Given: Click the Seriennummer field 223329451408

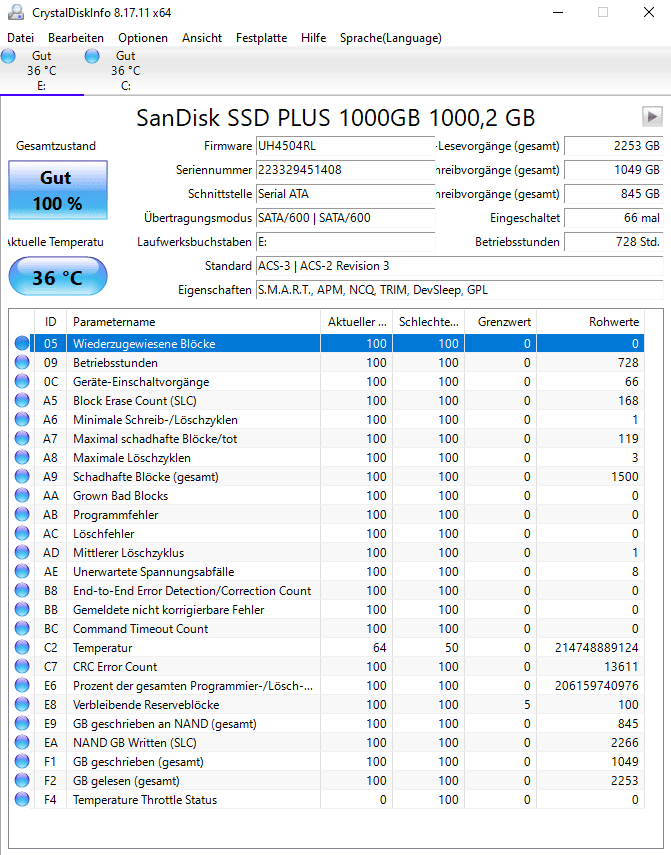Looking at the screenshot, I should tap(346, 170).
